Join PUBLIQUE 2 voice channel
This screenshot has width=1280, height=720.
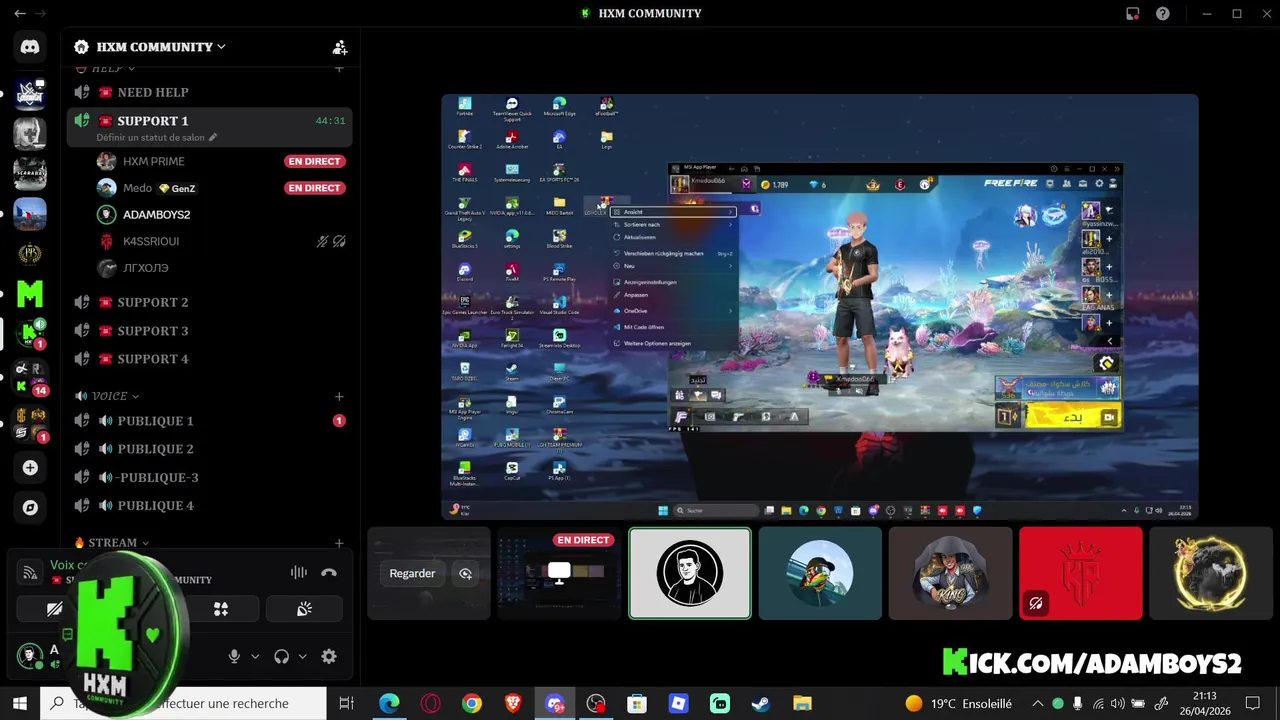[x=209, y=449]
